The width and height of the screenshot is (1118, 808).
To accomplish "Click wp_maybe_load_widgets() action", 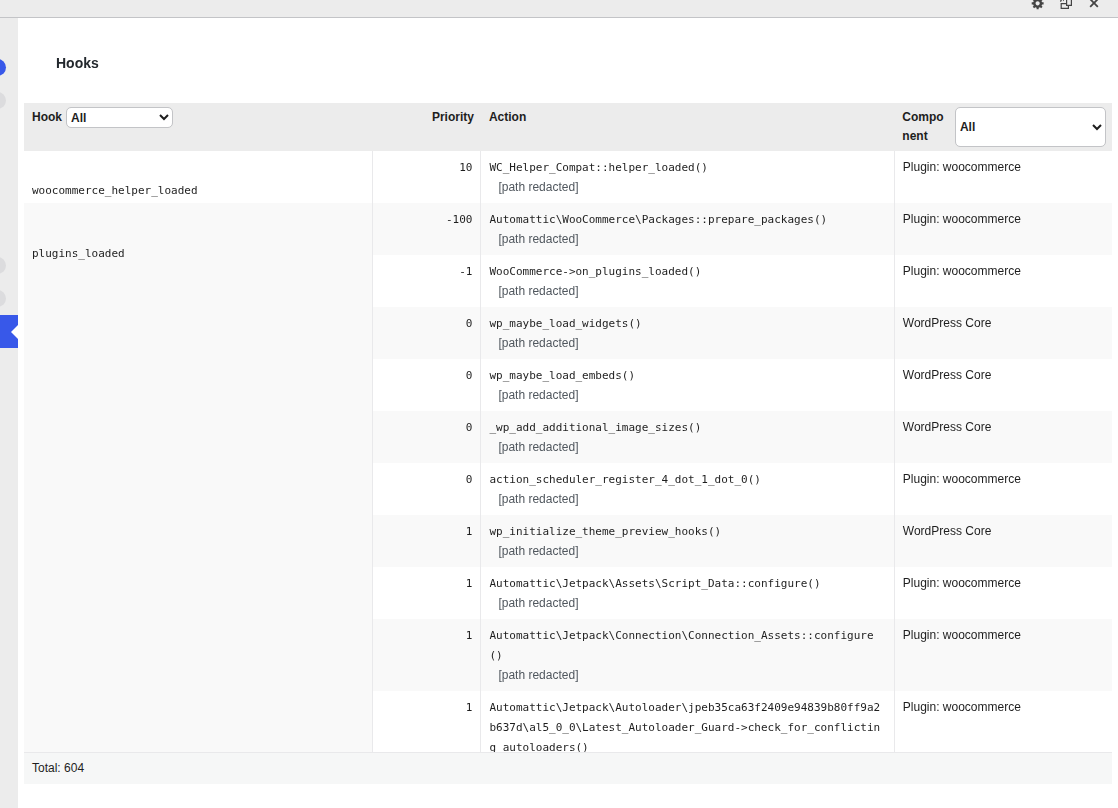I will (565, 324).
